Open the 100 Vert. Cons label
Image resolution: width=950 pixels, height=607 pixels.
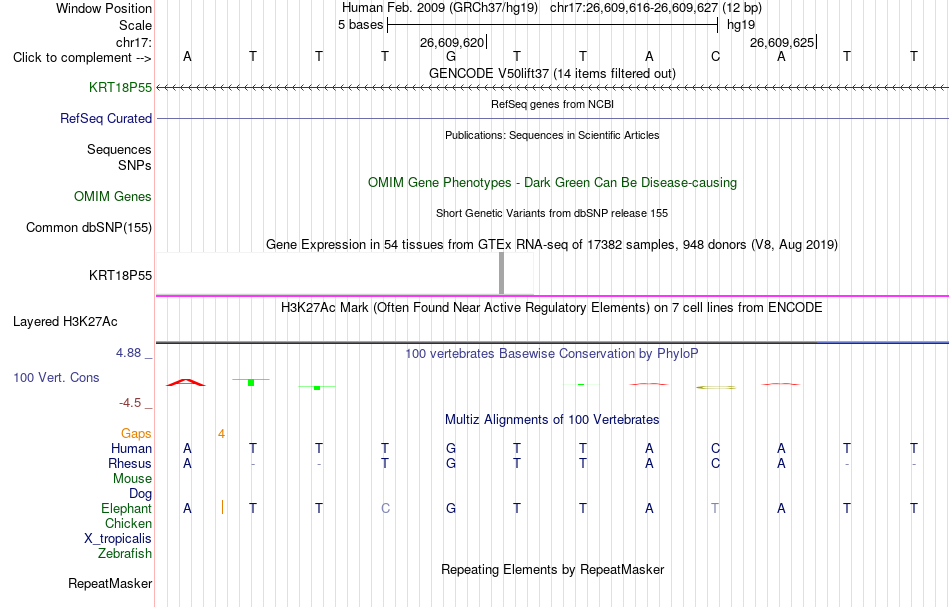tap(56, 377)
